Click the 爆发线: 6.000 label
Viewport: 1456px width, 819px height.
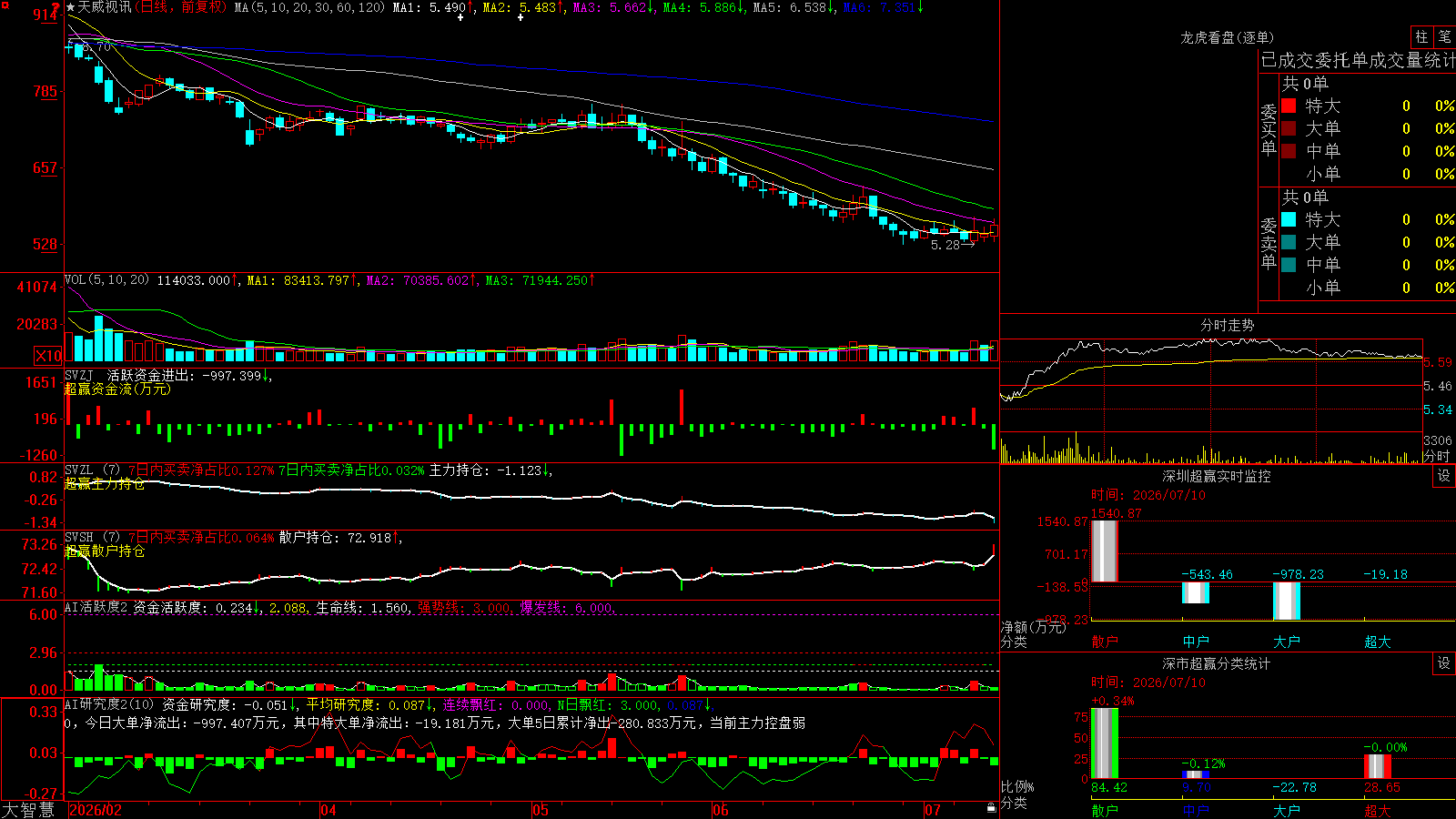567,607
